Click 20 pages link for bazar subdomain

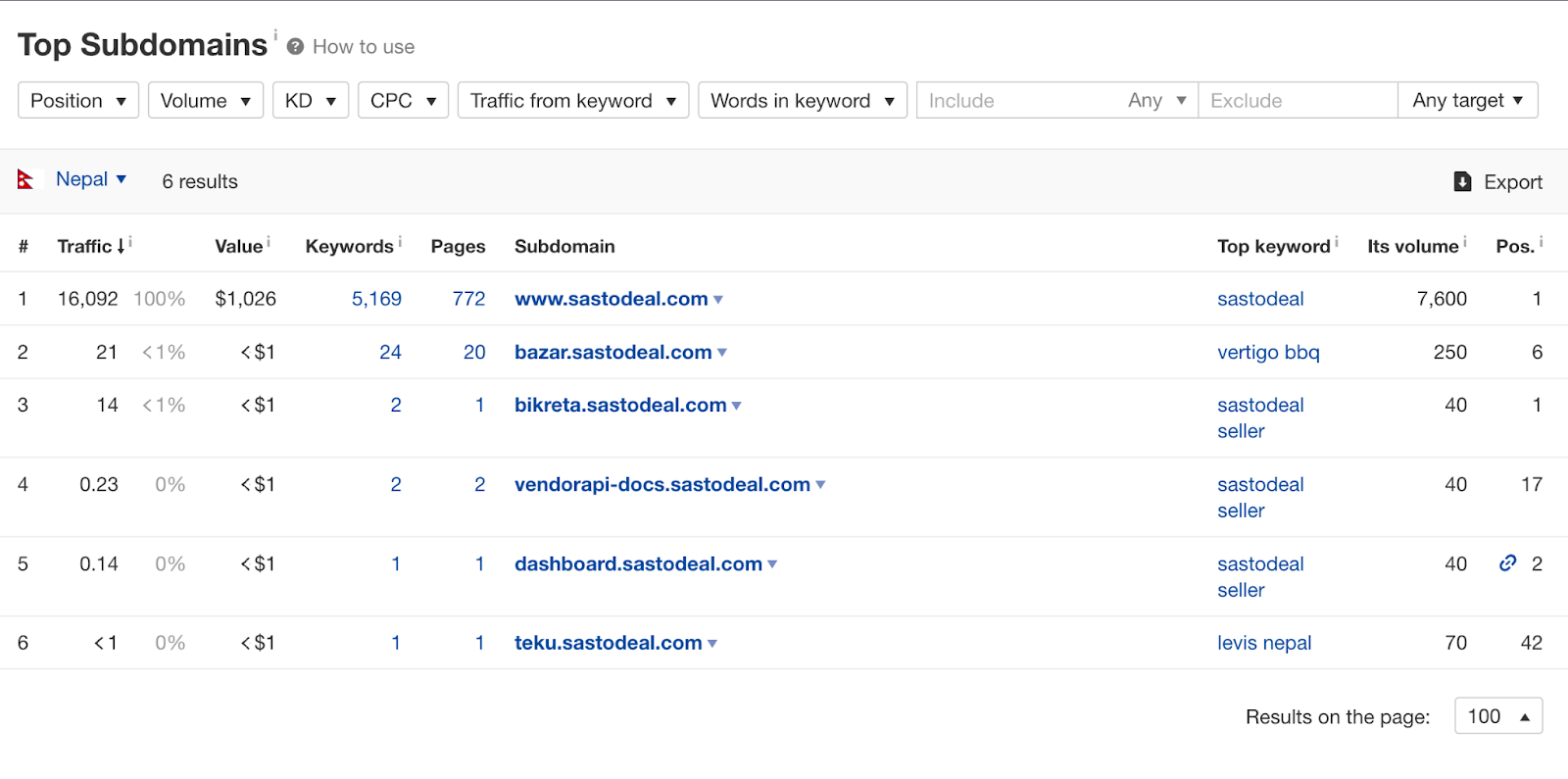click(x=474, y=352)
